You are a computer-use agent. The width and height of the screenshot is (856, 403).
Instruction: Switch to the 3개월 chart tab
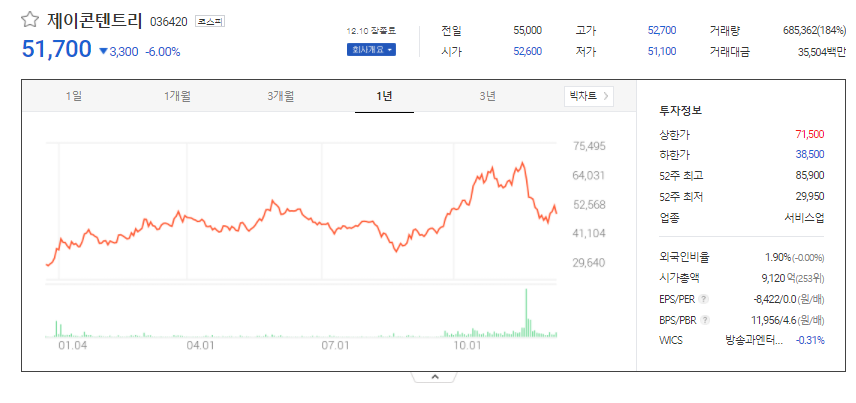(x=281, y=97)
